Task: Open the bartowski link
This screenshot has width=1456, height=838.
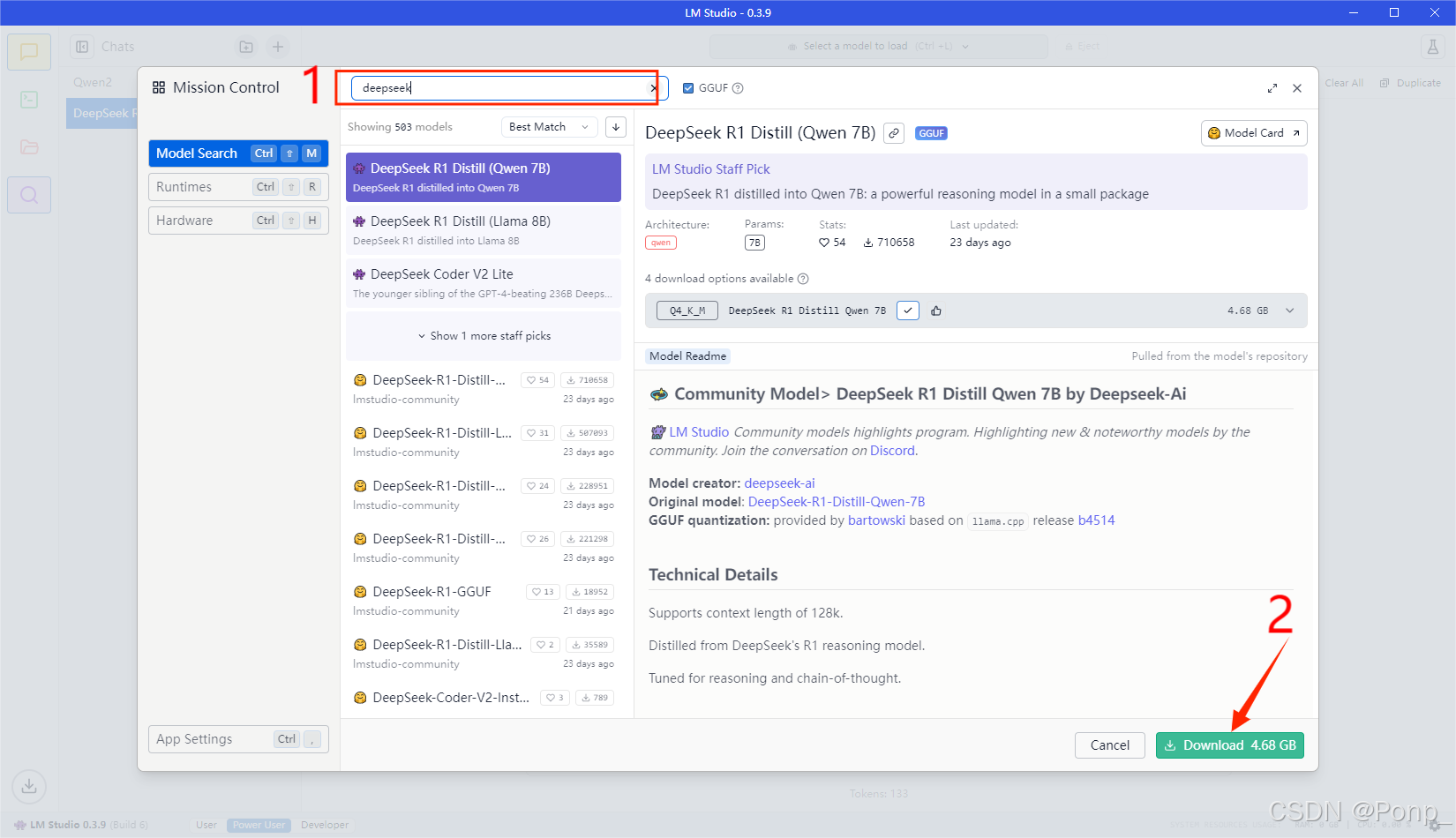Action: tap(876, 520)
